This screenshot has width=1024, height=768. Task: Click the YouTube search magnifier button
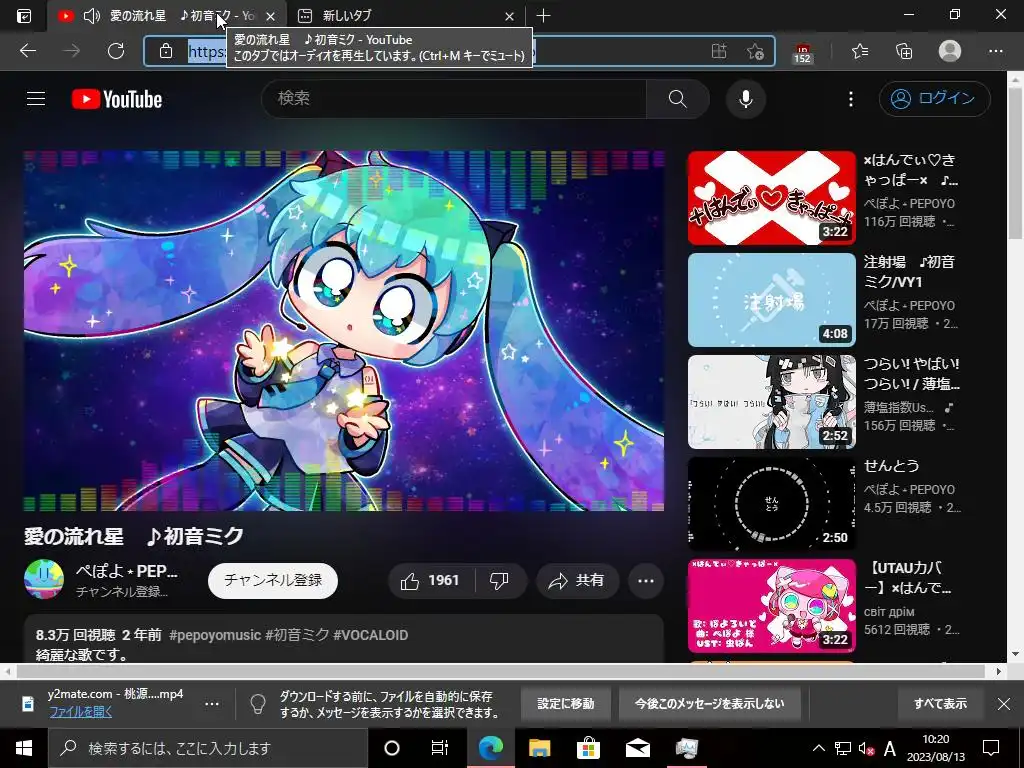click(678, 99)
